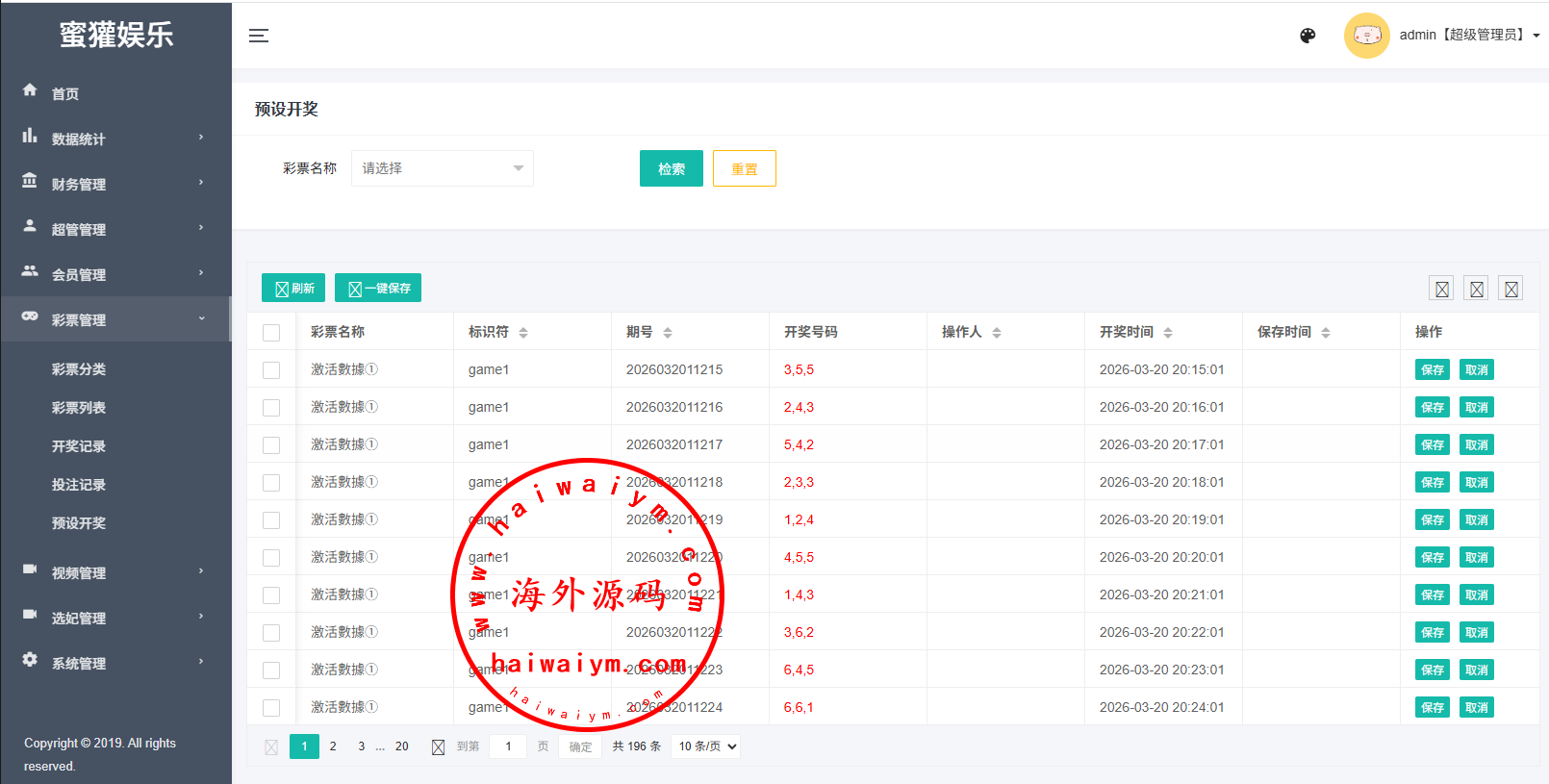Select 彩票列表 submenu item

point(79,408)
